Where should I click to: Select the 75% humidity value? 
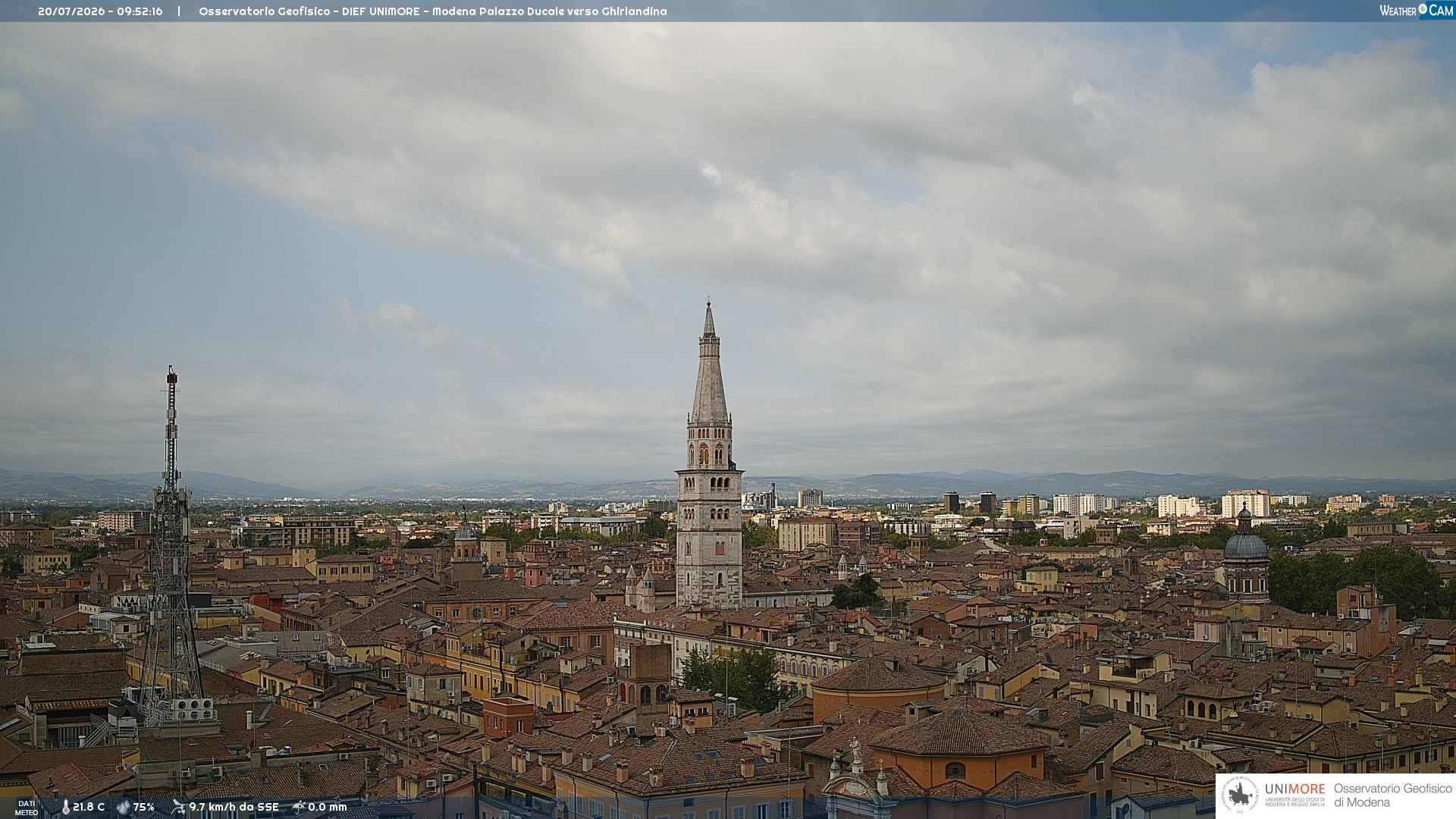tap(144, 808)
